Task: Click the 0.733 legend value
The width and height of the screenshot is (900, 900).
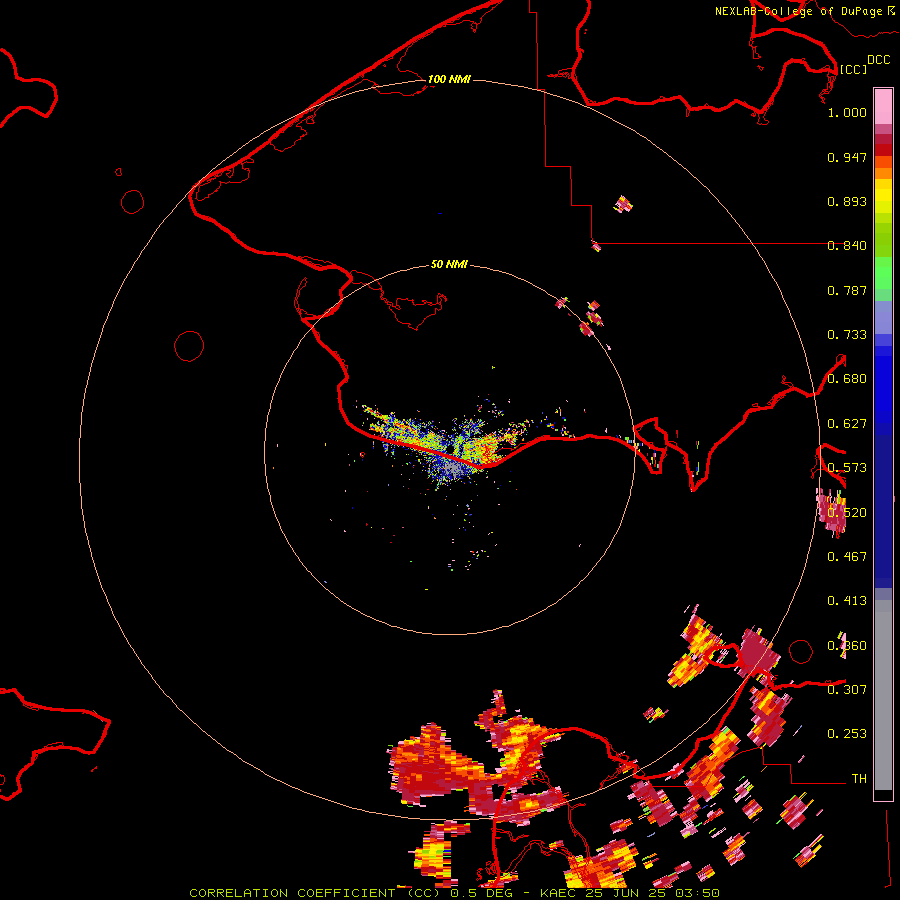Action: [847, 335]
